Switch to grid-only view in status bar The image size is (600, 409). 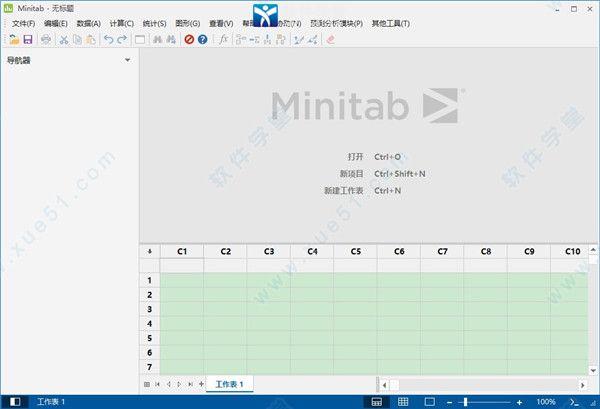pos(403,402)
